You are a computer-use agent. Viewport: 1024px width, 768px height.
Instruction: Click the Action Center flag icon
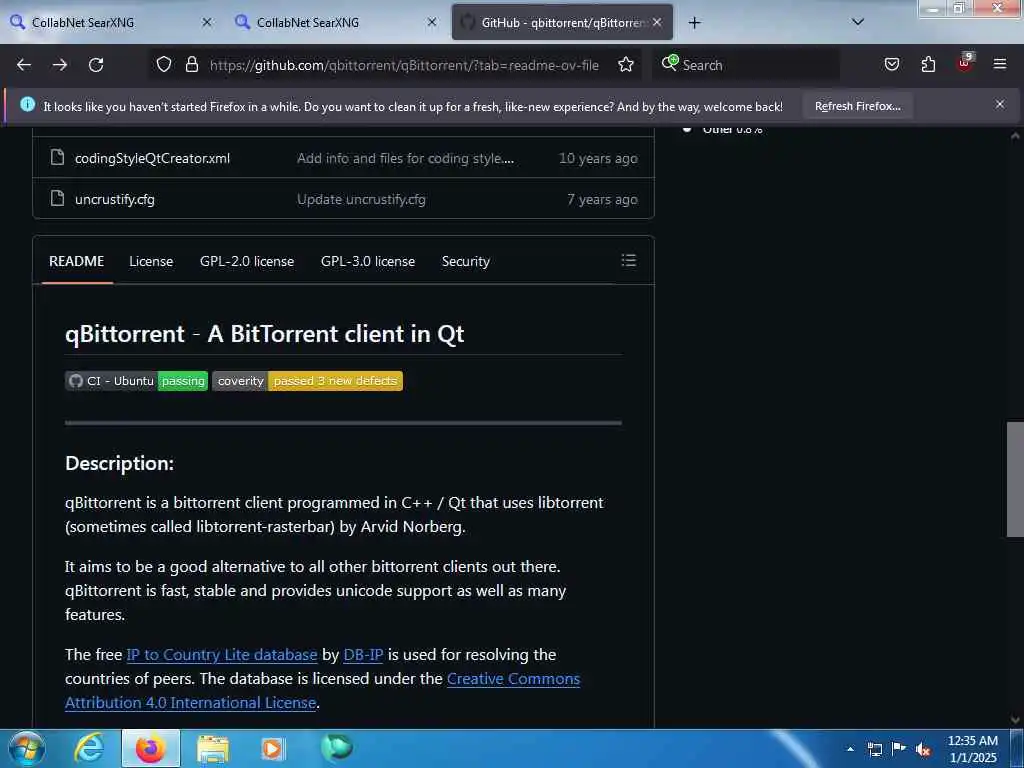(x=899, y=748)
